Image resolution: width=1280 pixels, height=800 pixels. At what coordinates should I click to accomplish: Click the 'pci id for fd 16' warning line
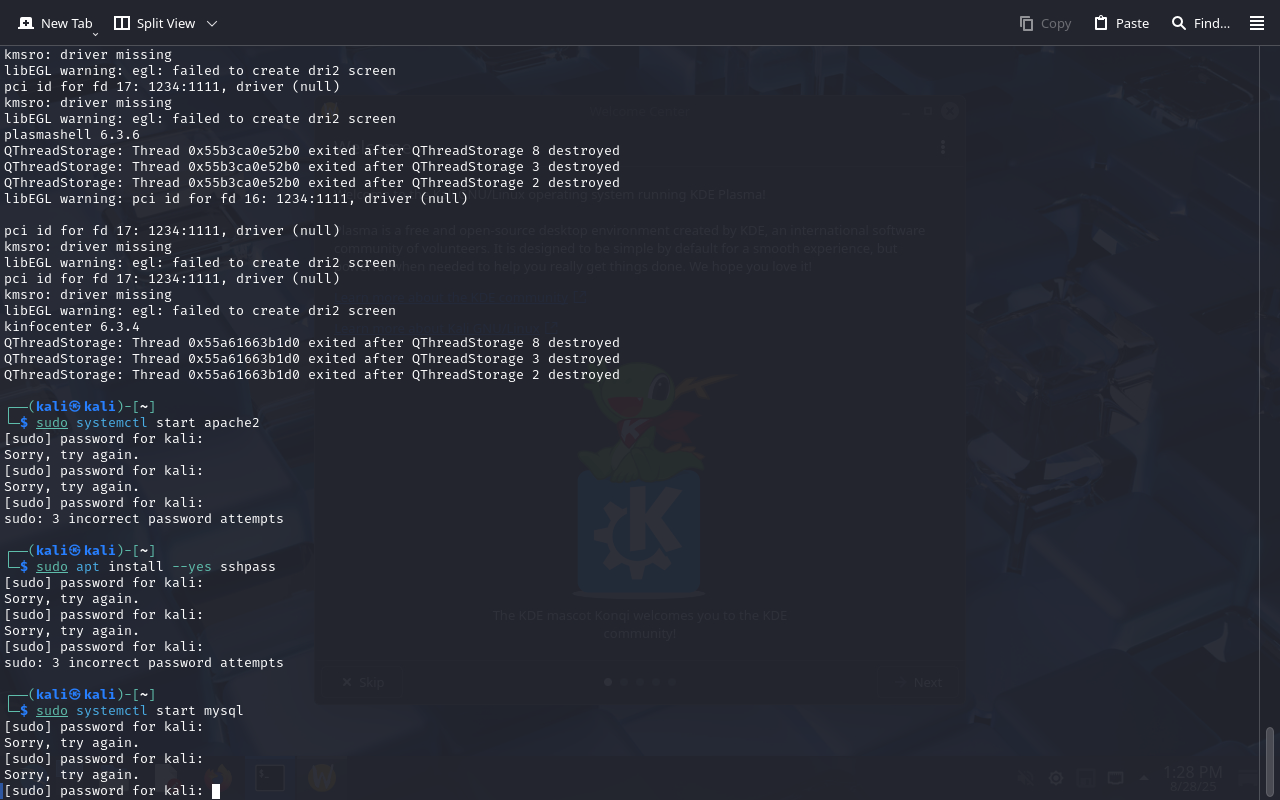(236, 199)
